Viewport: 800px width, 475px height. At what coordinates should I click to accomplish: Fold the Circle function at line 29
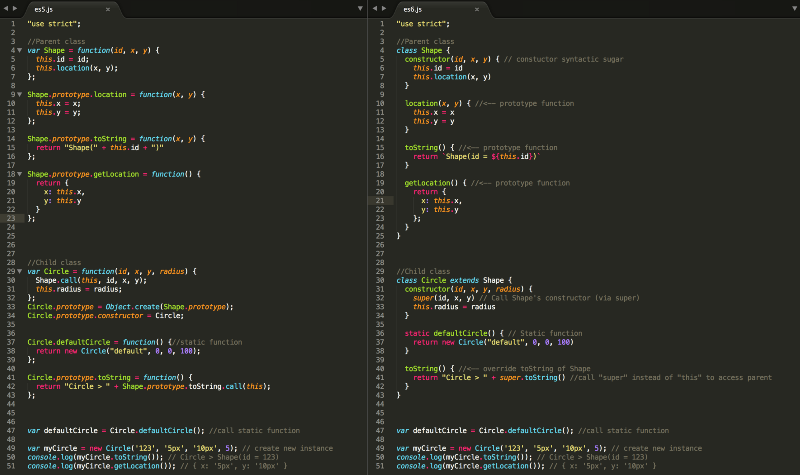pyautogui.click(x=19, y=271)
